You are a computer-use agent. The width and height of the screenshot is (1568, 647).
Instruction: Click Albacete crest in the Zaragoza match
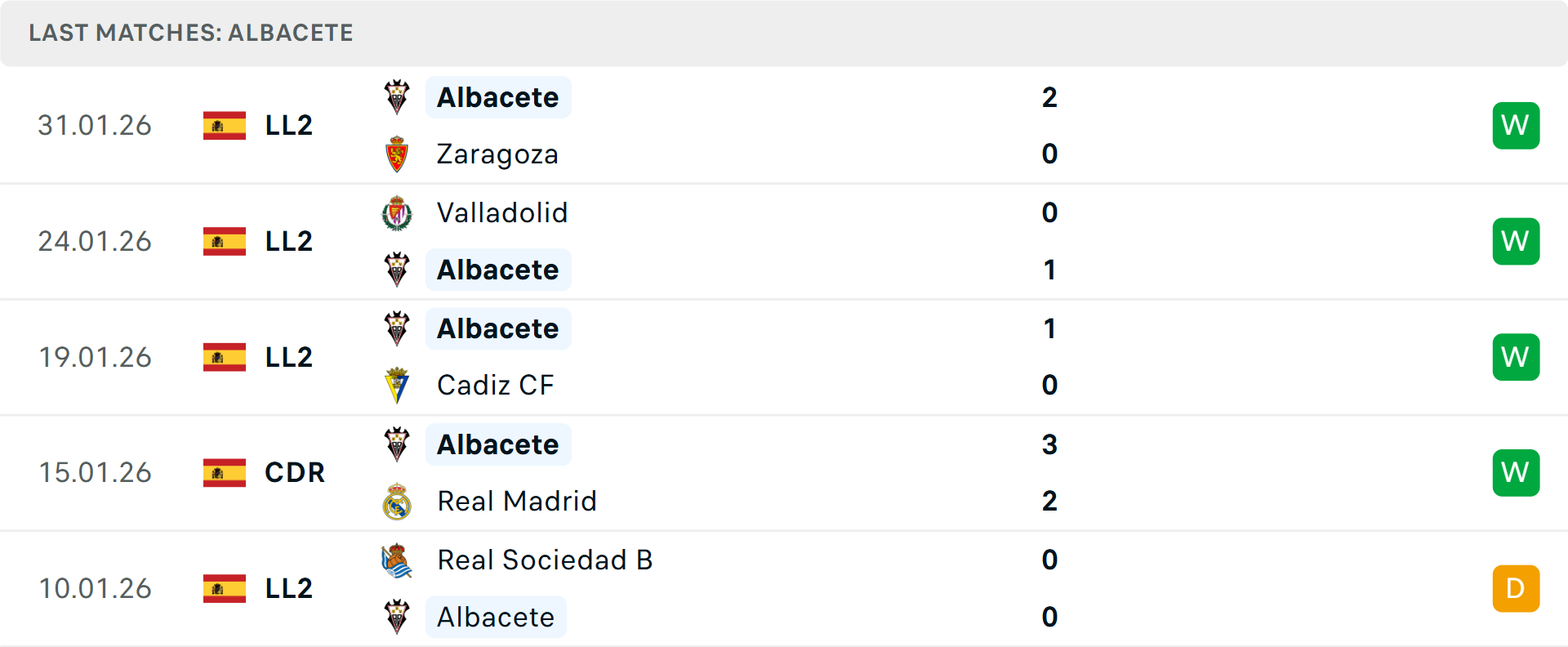click(x=397, y=97)
